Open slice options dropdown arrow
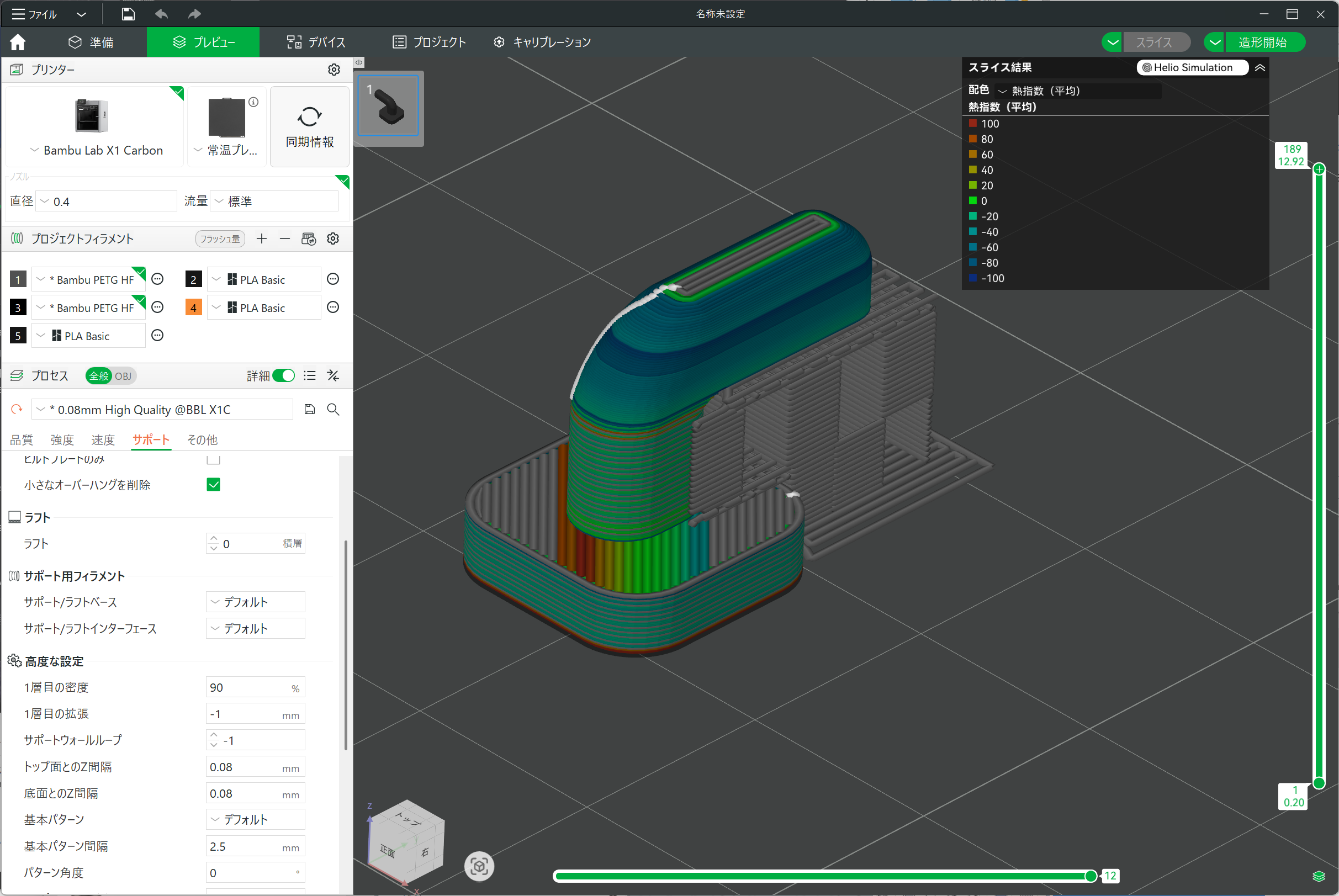This screenshot has height=896, width=1339. tap(1112, 42)
